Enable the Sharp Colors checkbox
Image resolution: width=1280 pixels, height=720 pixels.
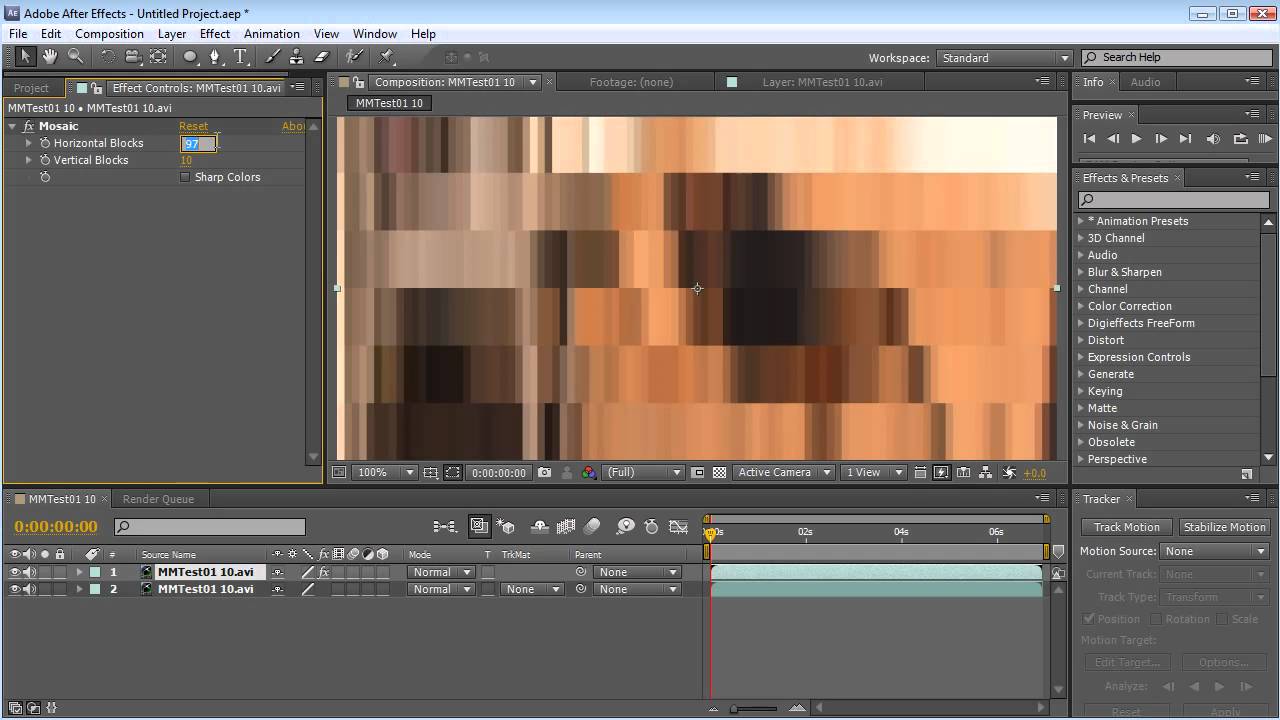click(x=185, y=177)
